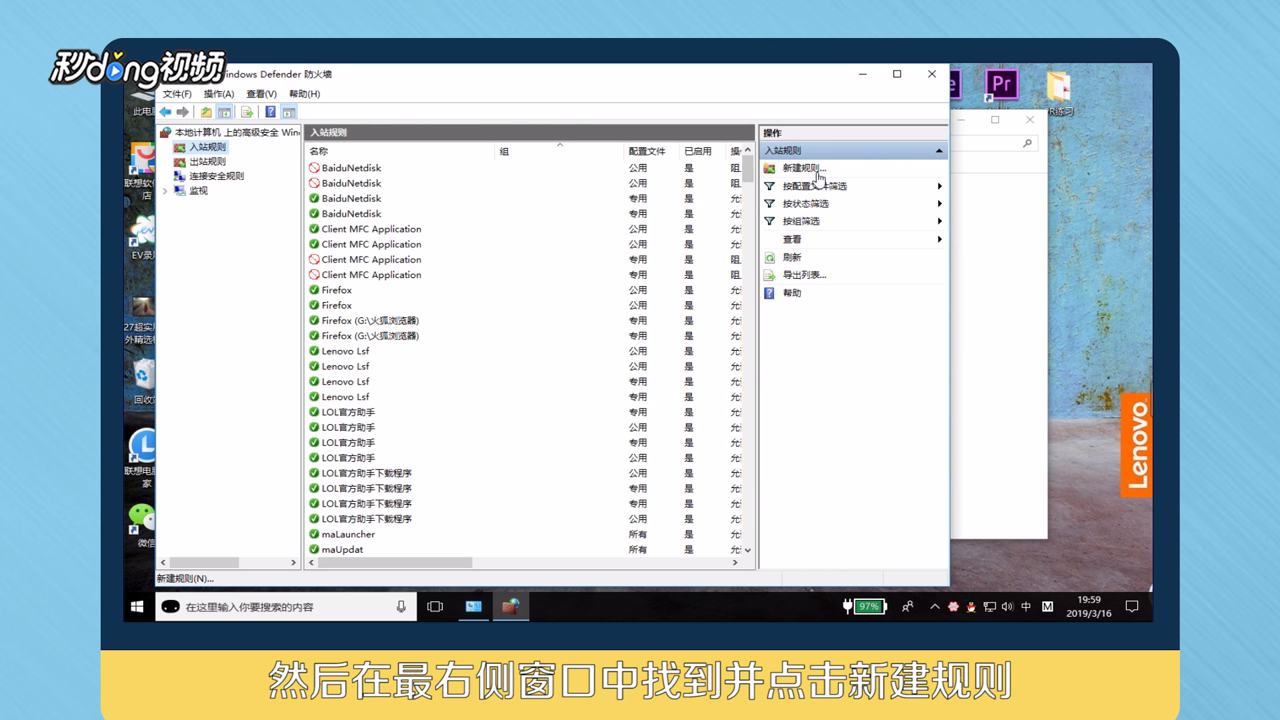Select the maLauncher rule row
The height and width of the screenshot is (720, 1280).
pyautogui.click(x=524, y=534)
